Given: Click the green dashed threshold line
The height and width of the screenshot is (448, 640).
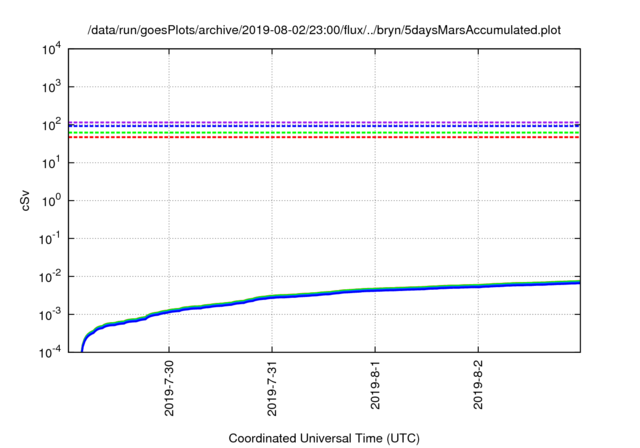Looking at the screenshot, I should tap(324, 133).
